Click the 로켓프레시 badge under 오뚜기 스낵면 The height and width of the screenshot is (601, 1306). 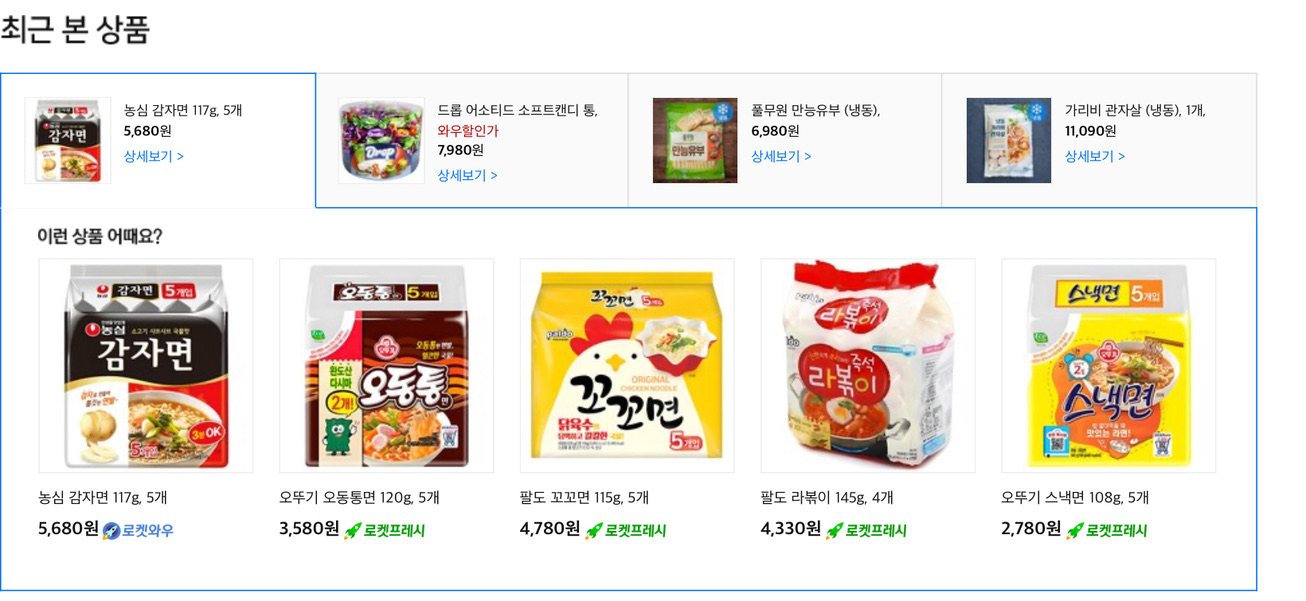[1106, 530]
